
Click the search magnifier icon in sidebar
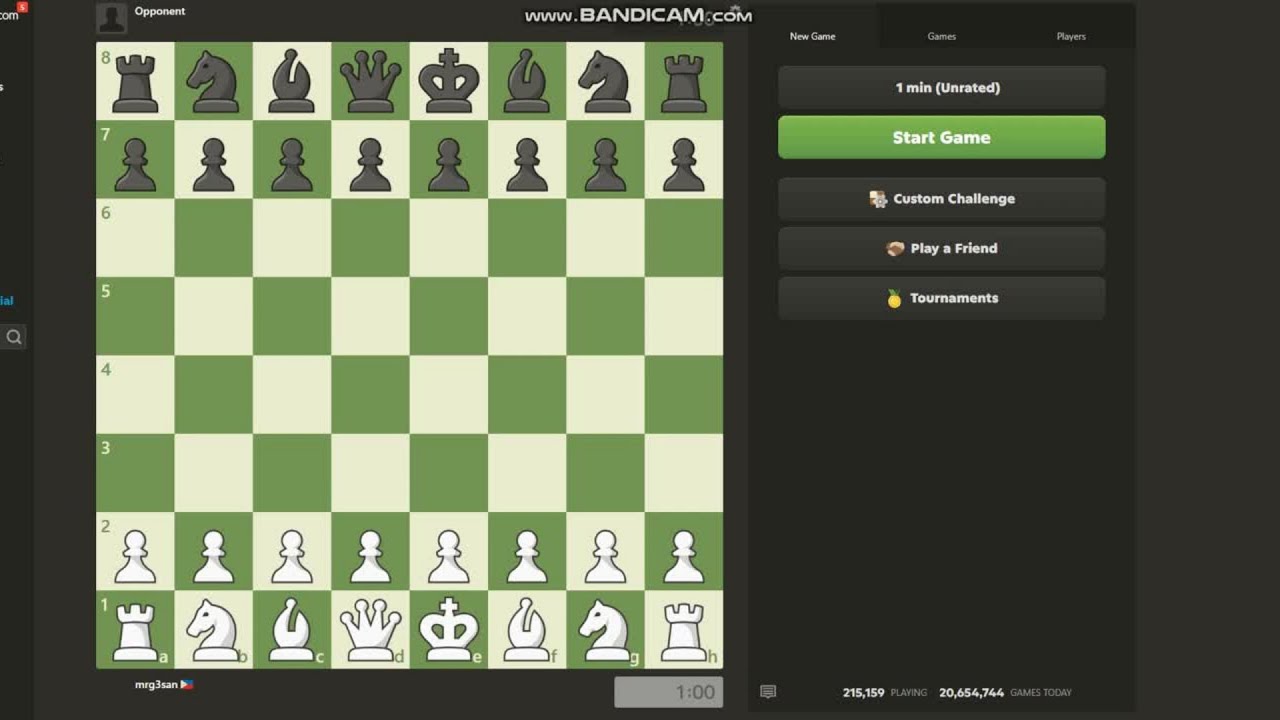[x=14, y=337]
